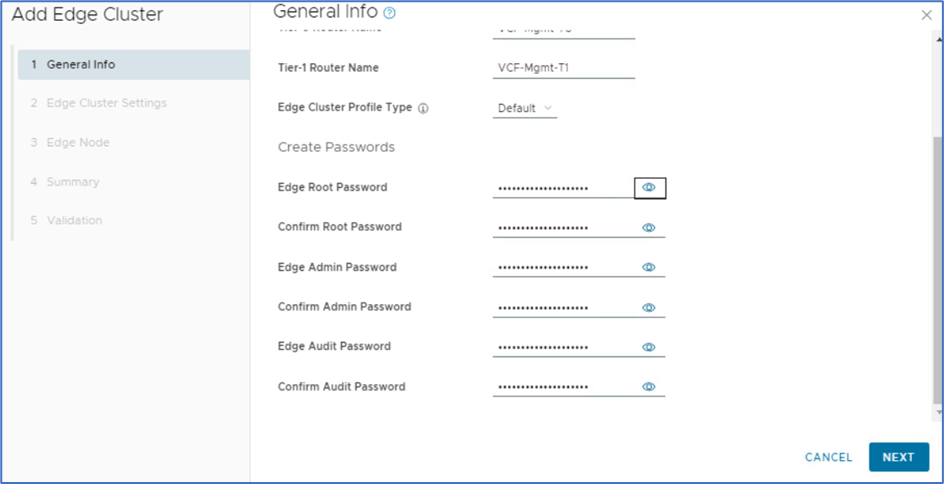Click the General Info help icon
Viewport: 944px width, 484px height.
(x=390, y=13)
